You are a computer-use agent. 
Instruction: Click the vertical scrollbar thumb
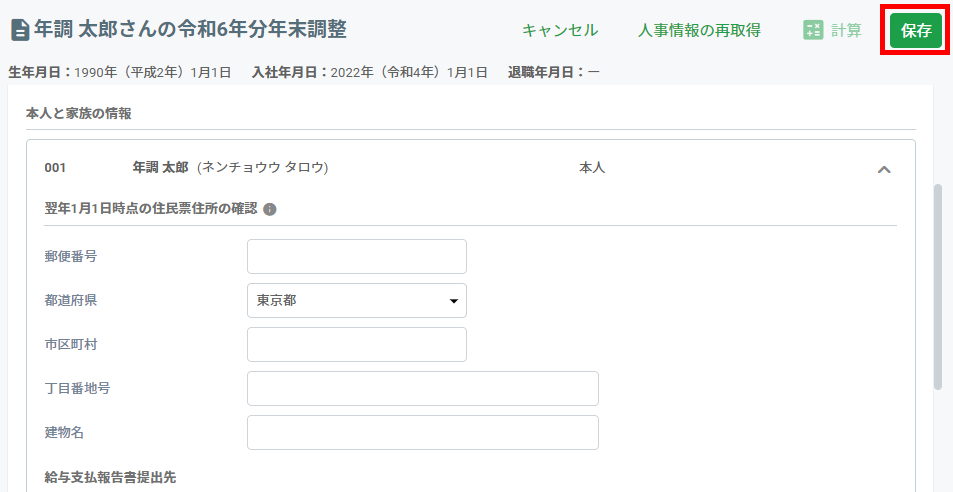point(938,287)
